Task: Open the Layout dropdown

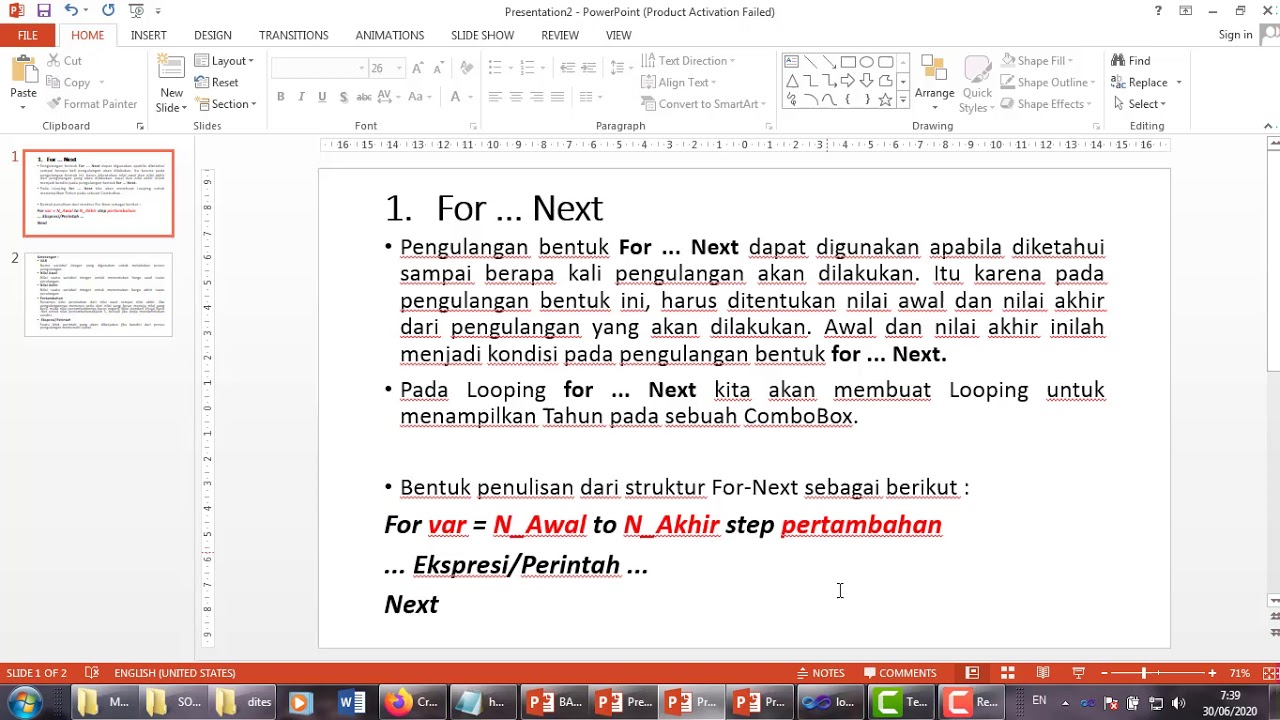Action: point(225,61)
